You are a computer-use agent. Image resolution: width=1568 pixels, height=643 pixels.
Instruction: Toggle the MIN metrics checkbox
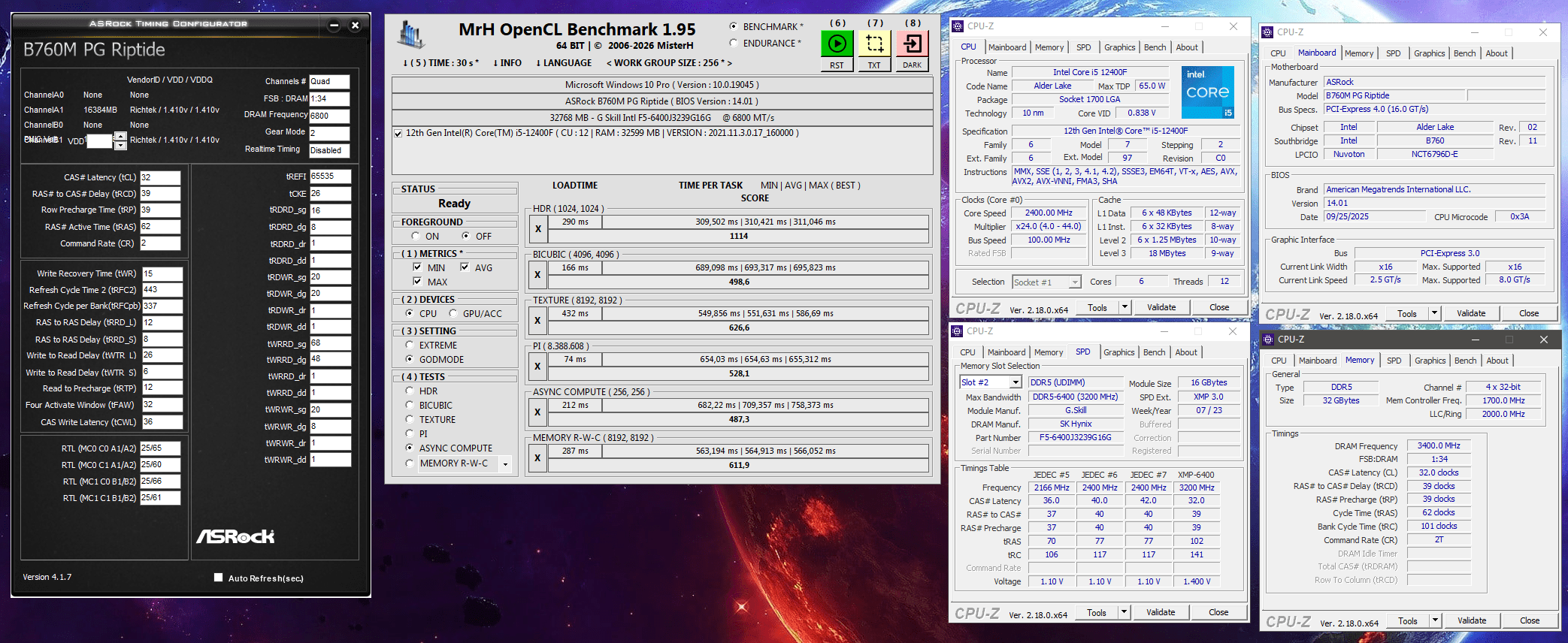(417, 267)
